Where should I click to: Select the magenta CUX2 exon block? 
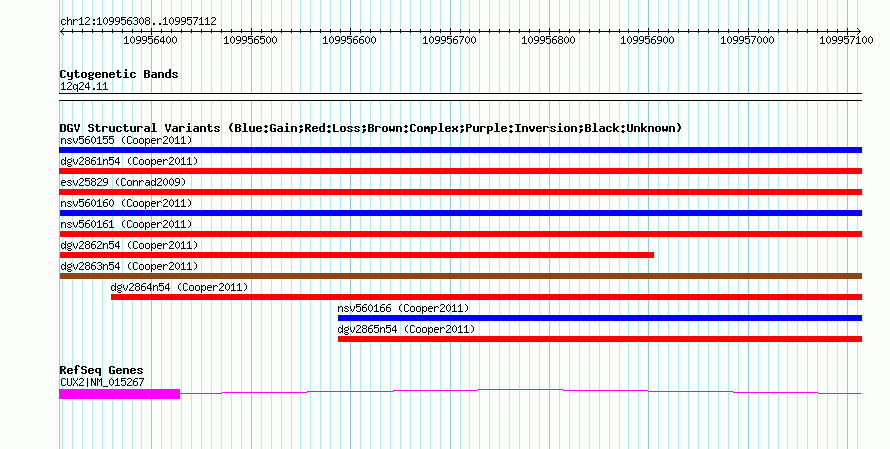[120, 394]
